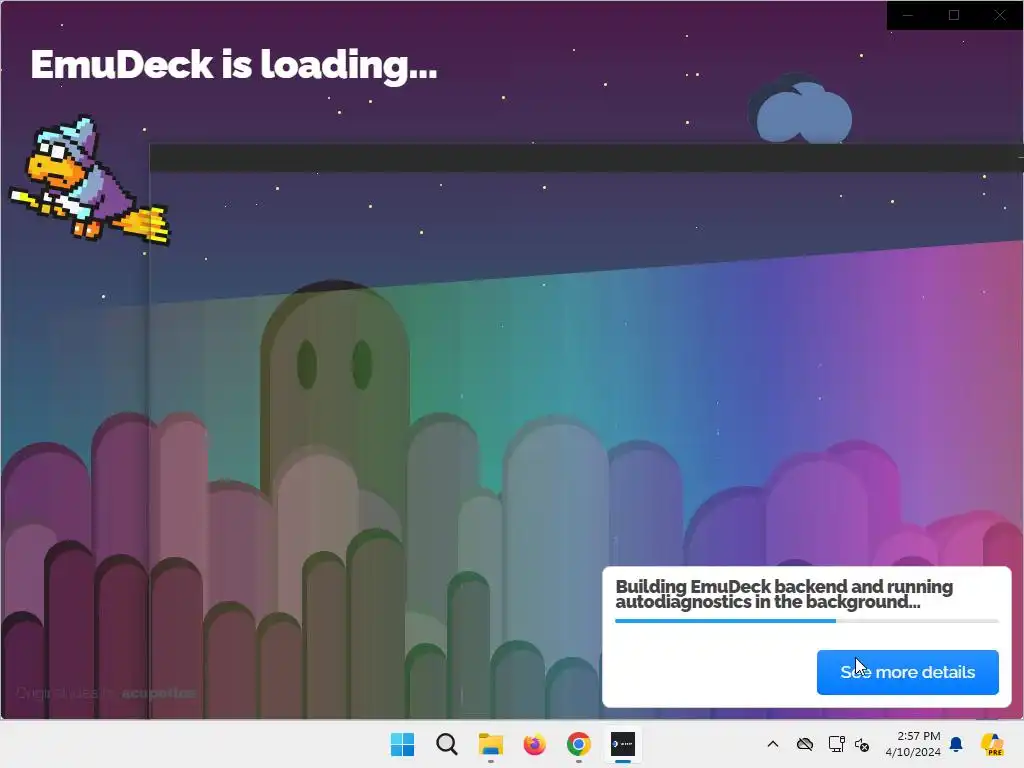The width and height of the screenshot is (1024, 768).
Task: Close the EmuDeck window
Action: pyautogui.click(x=1000, y=15)
